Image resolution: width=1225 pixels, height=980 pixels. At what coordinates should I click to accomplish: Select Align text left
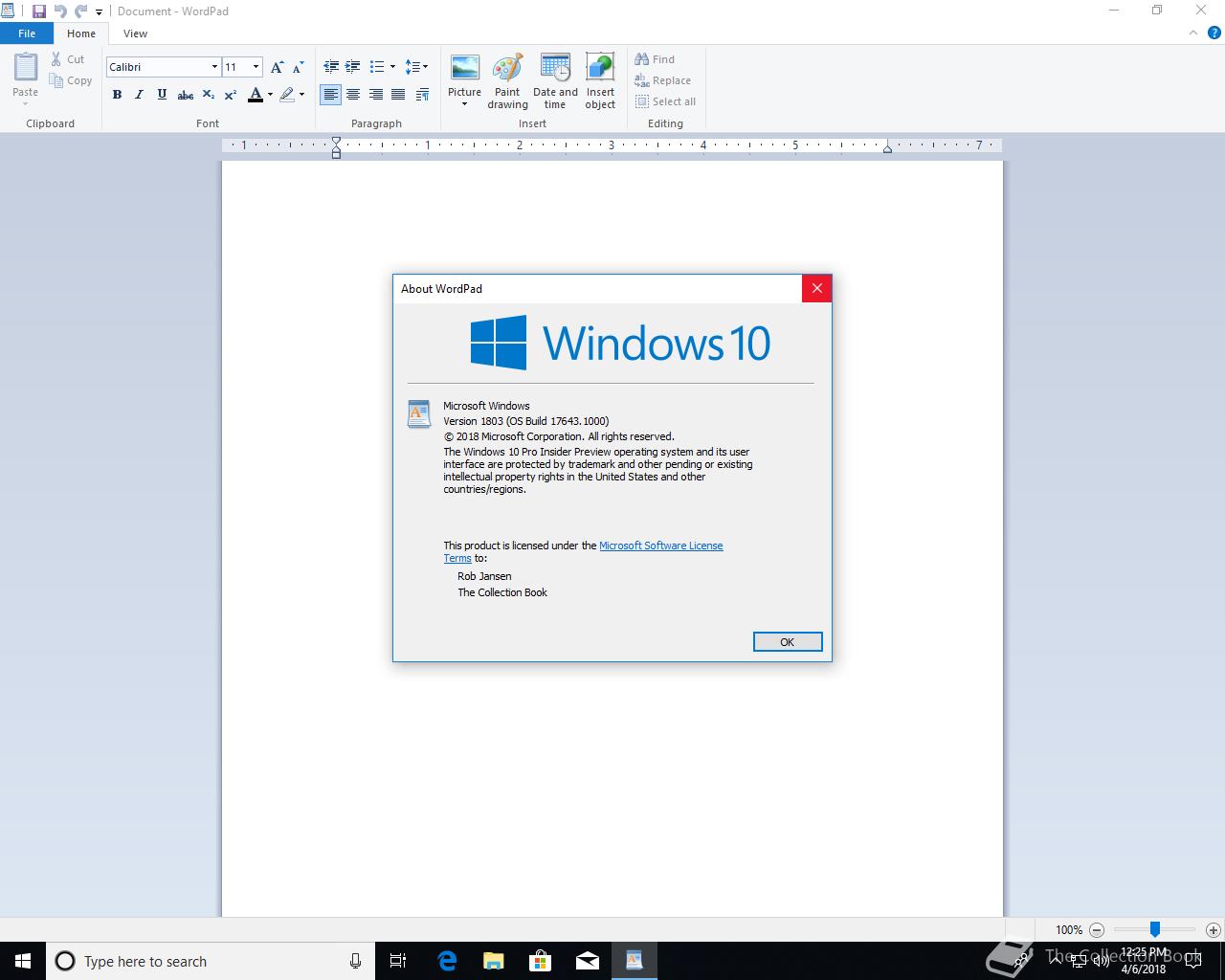coord(330,95)
